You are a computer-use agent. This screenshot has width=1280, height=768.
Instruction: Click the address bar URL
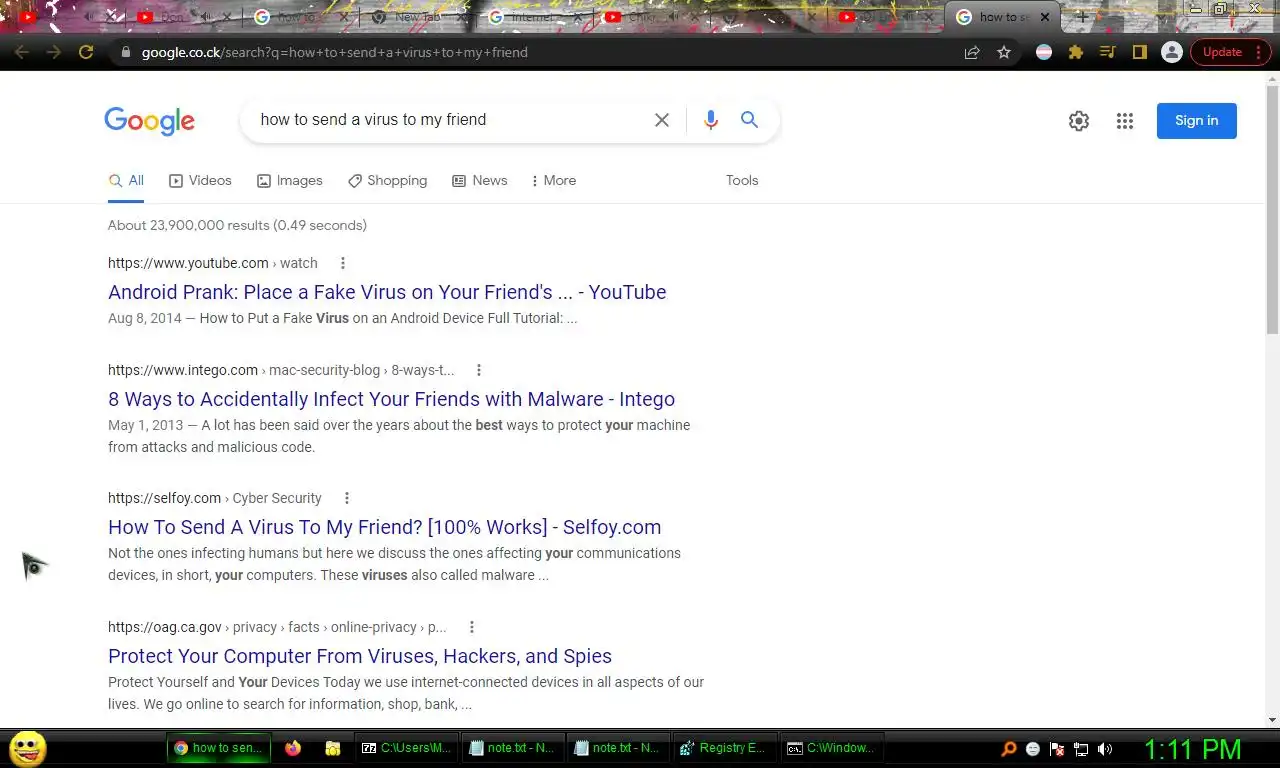334,52
